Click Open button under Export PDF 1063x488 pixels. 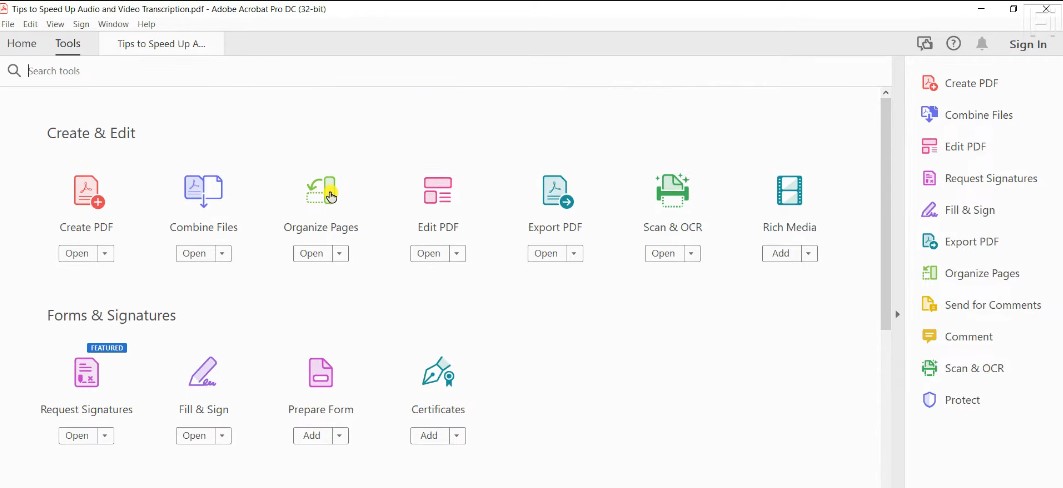(x=546, y=254)
